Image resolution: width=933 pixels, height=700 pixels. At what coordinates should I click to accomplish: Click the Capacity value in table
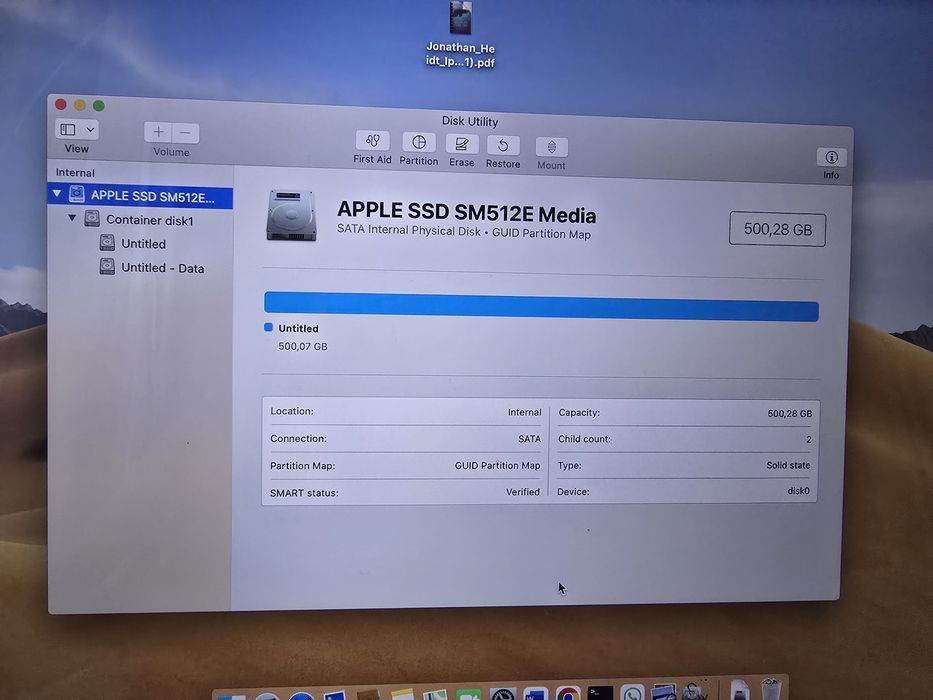tap(790, 413)
